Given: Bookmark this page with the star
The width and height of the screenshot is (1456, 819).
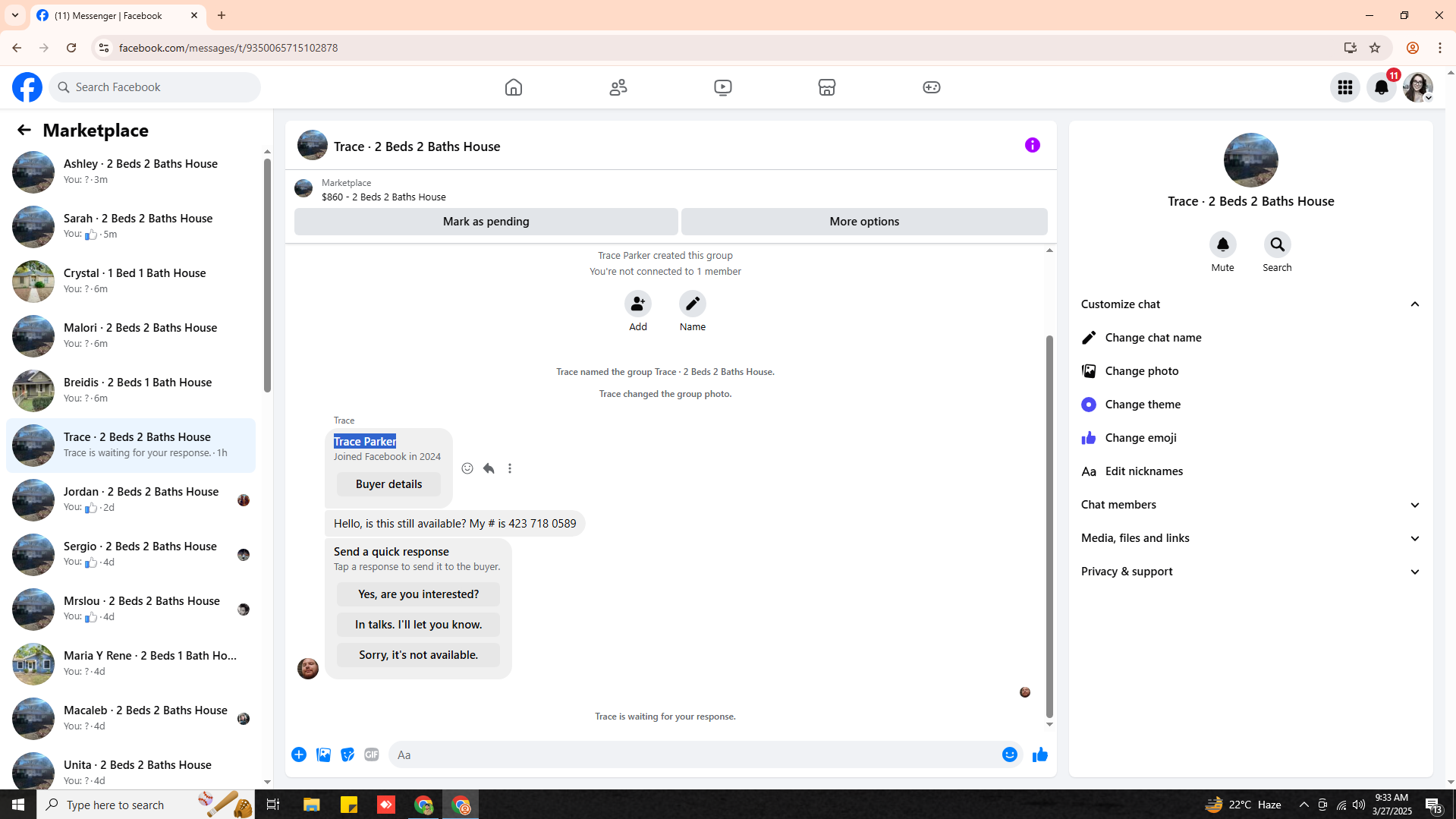Looking at the screenshot, I should [x=1375, y=48].
